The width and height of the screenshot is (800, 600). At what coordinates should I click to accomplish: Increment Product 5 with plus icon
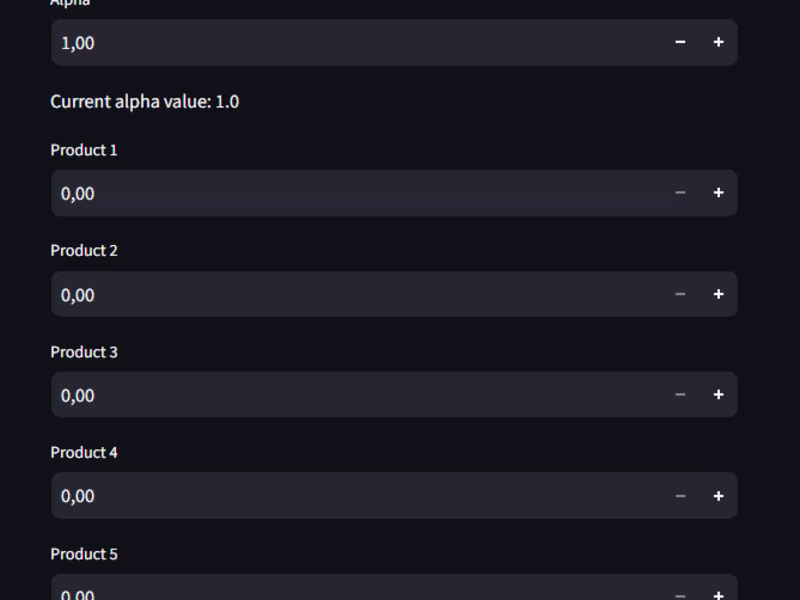pyautogui.click(x=718, y=593)
